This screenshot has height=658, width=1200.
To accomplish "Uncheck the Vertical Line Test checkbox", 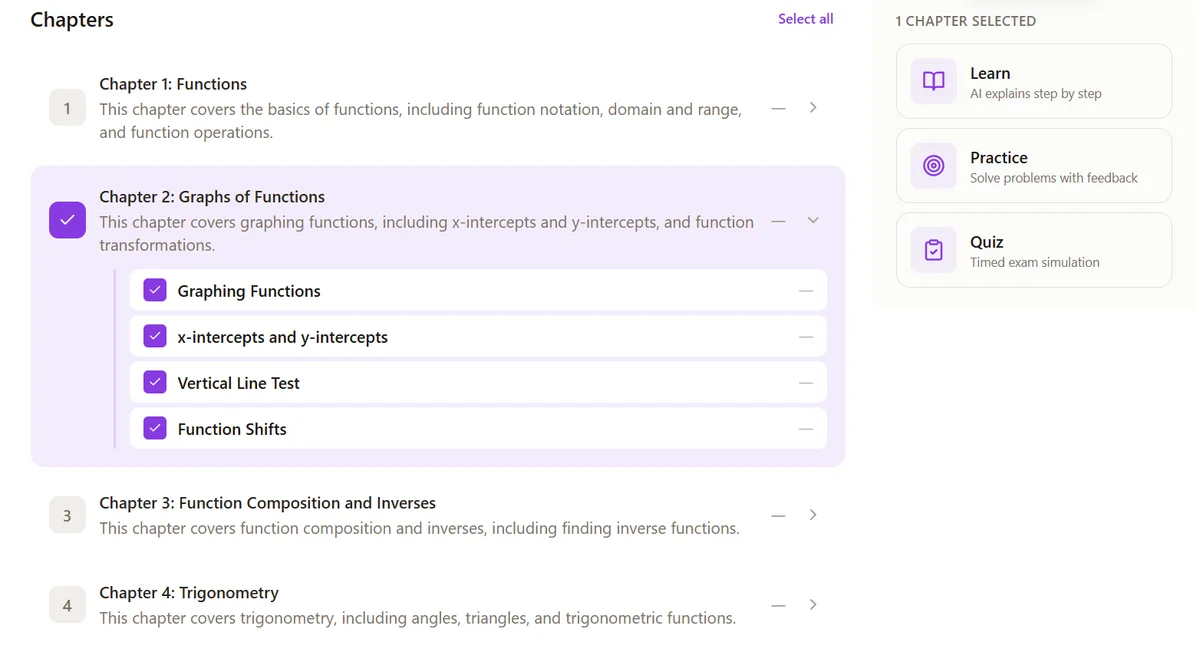I will click(x=155, y=382).
